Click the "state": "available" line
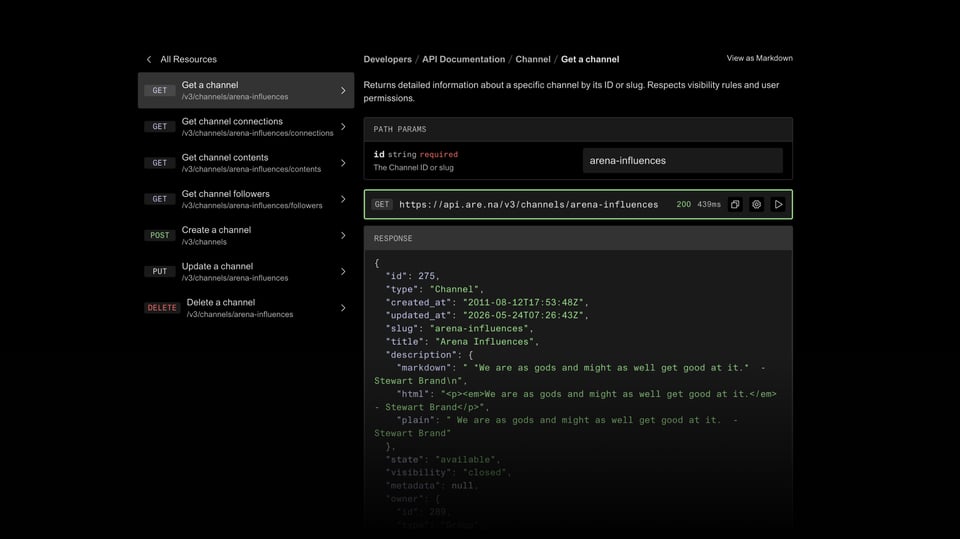 (443, 459)
